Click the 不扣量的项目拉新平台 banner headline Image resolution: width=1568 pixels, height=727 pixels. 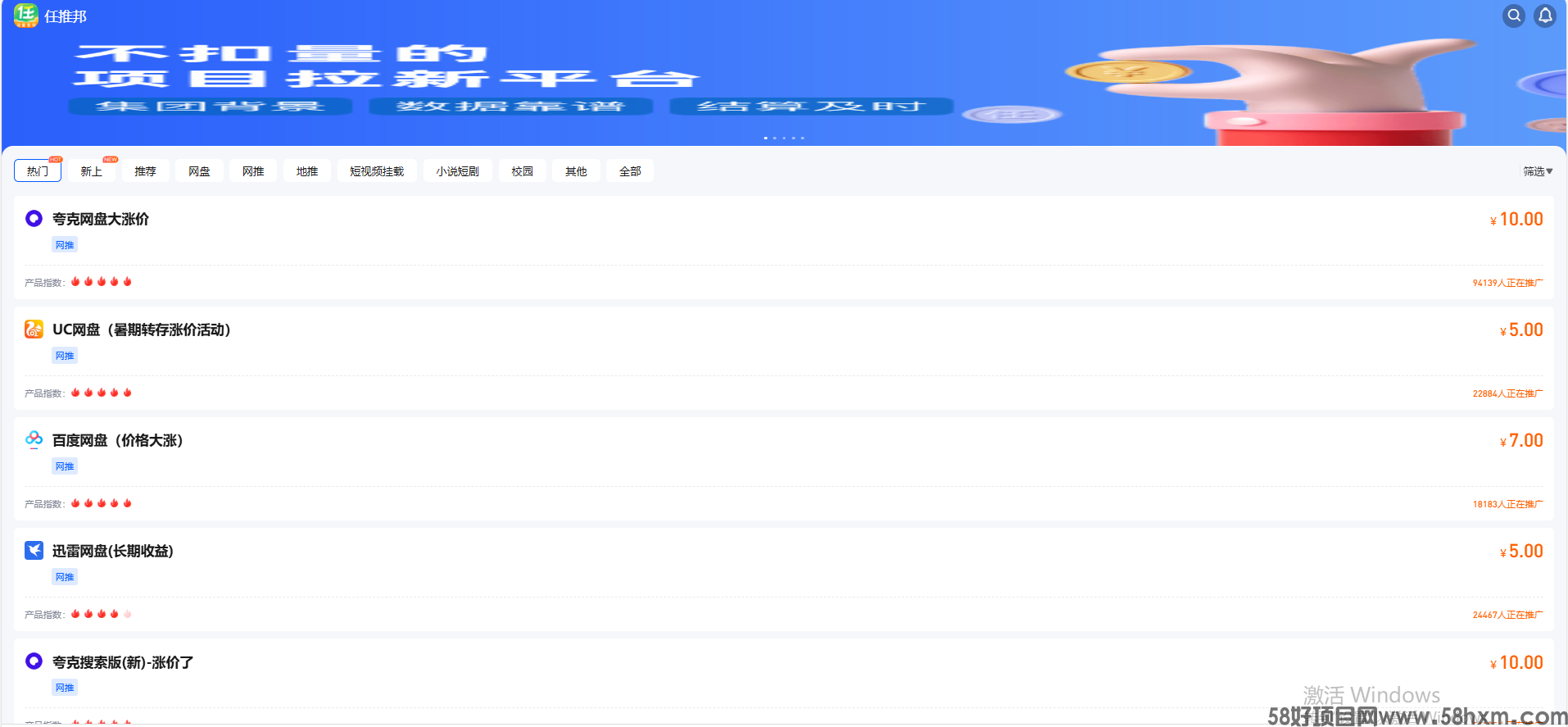386,66
